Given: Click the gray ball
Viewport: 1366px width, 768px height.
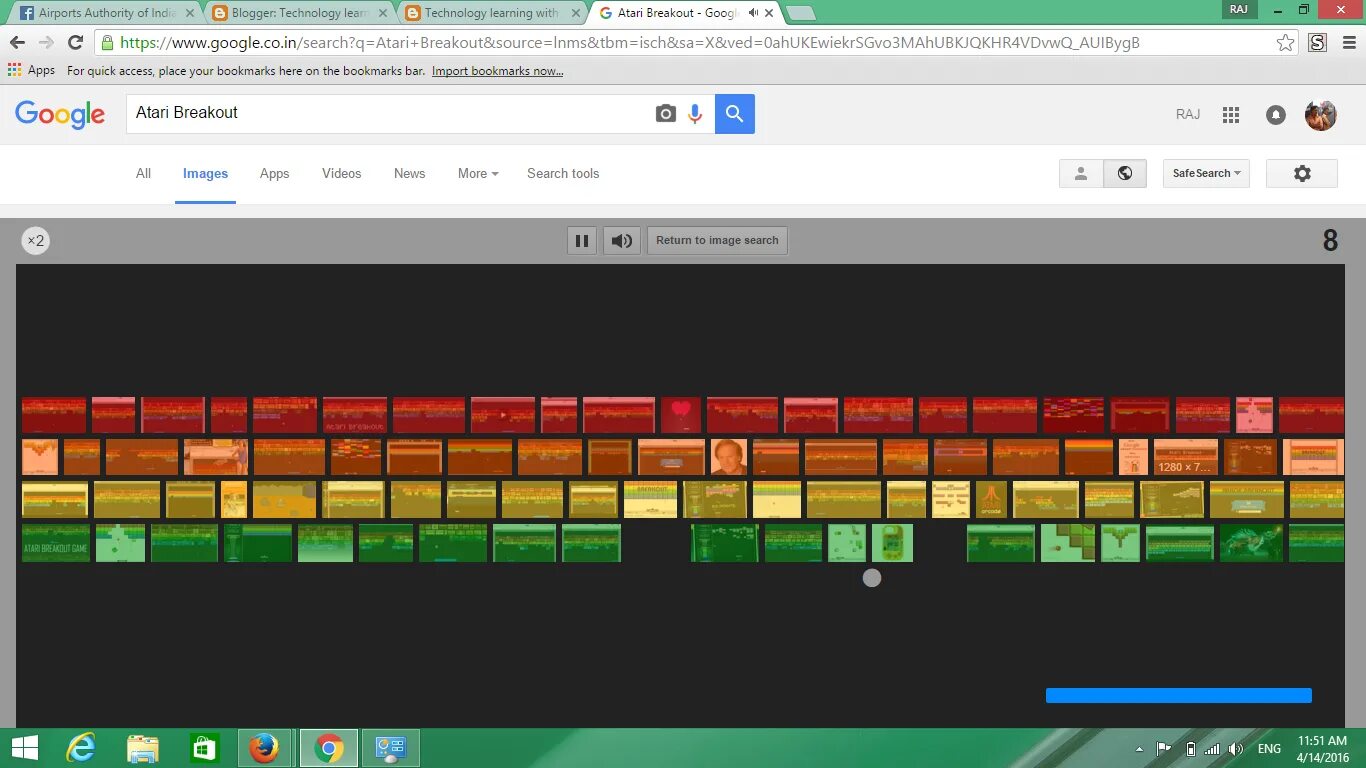Looking at the screenshot, I should 872,578.
